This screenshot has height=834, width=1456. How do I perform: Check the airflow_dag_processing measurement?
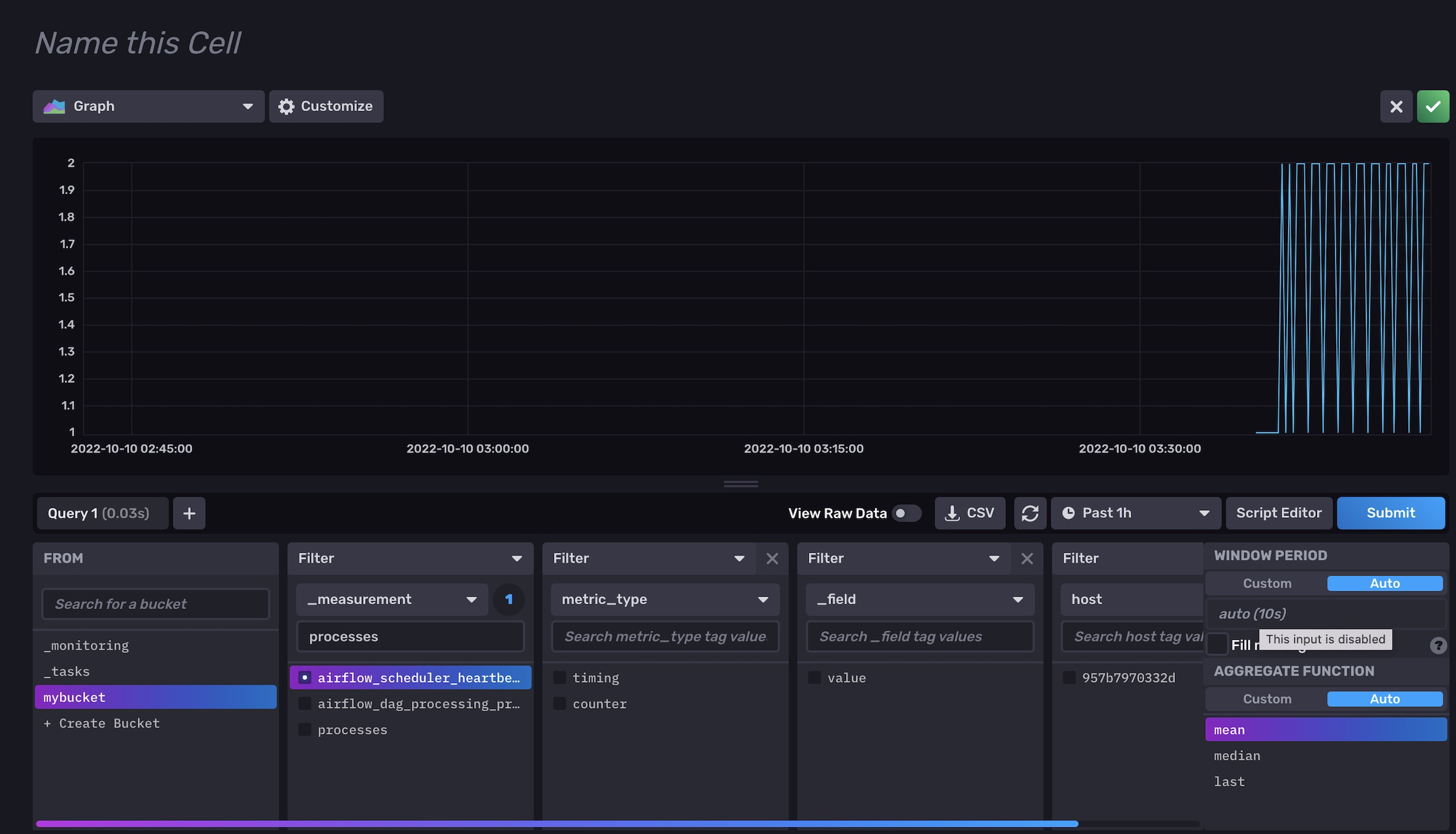click(x=305, y=704)
